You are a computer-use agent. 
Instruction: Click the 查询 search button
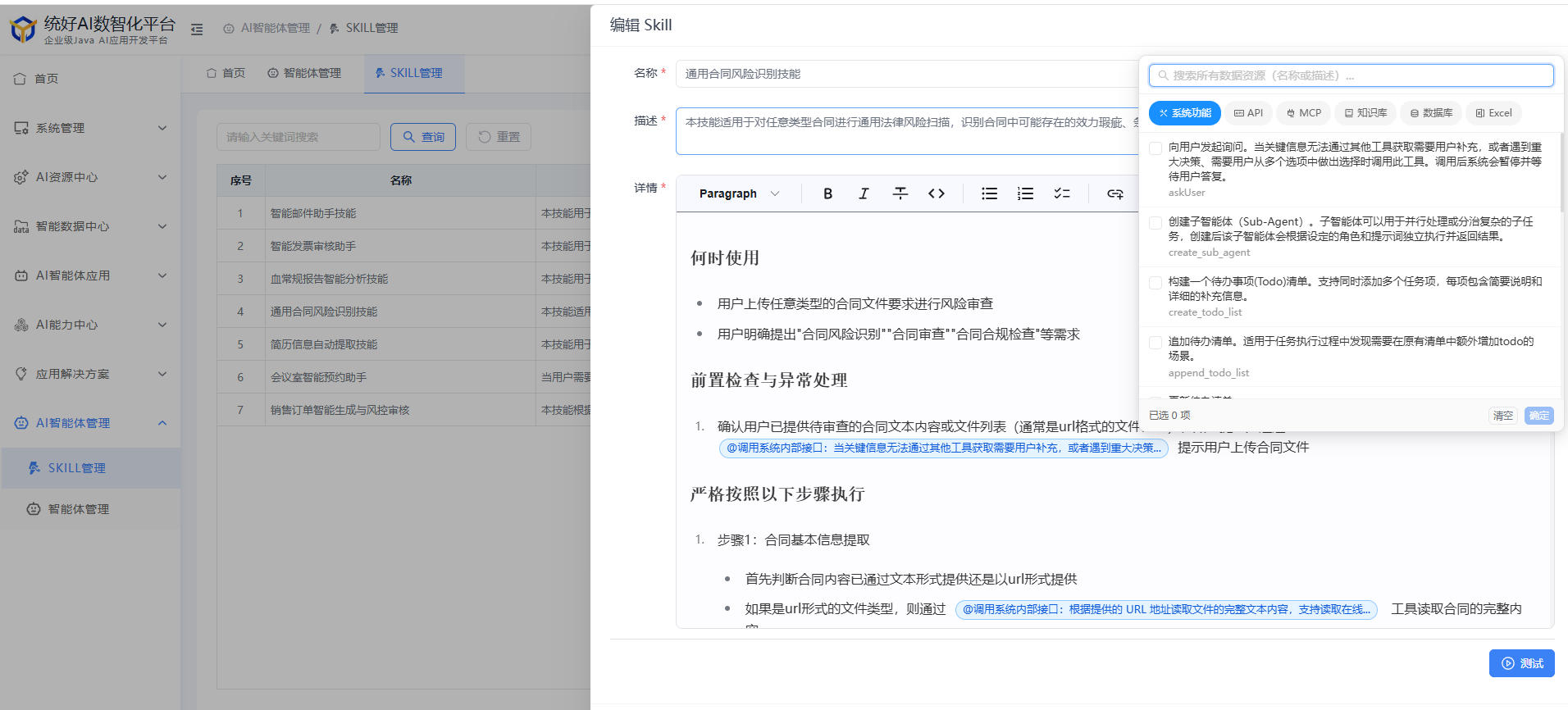[424, 137]
